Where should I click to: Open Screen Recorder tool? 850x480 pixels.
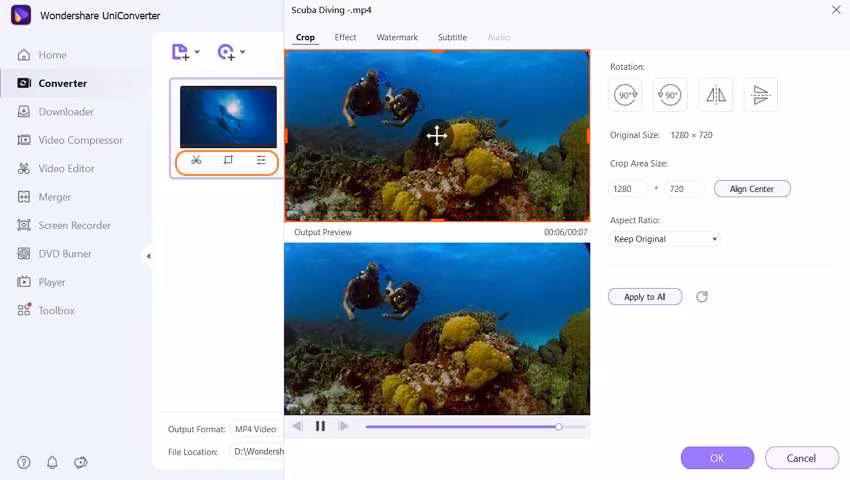tap(64, 225)
